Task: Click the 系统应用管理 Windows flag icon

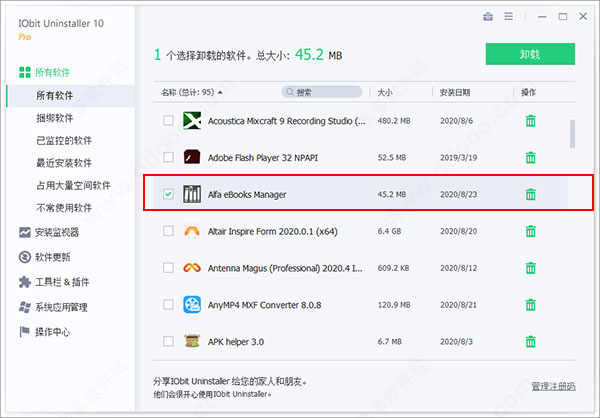Action: [x=25, y=307]
